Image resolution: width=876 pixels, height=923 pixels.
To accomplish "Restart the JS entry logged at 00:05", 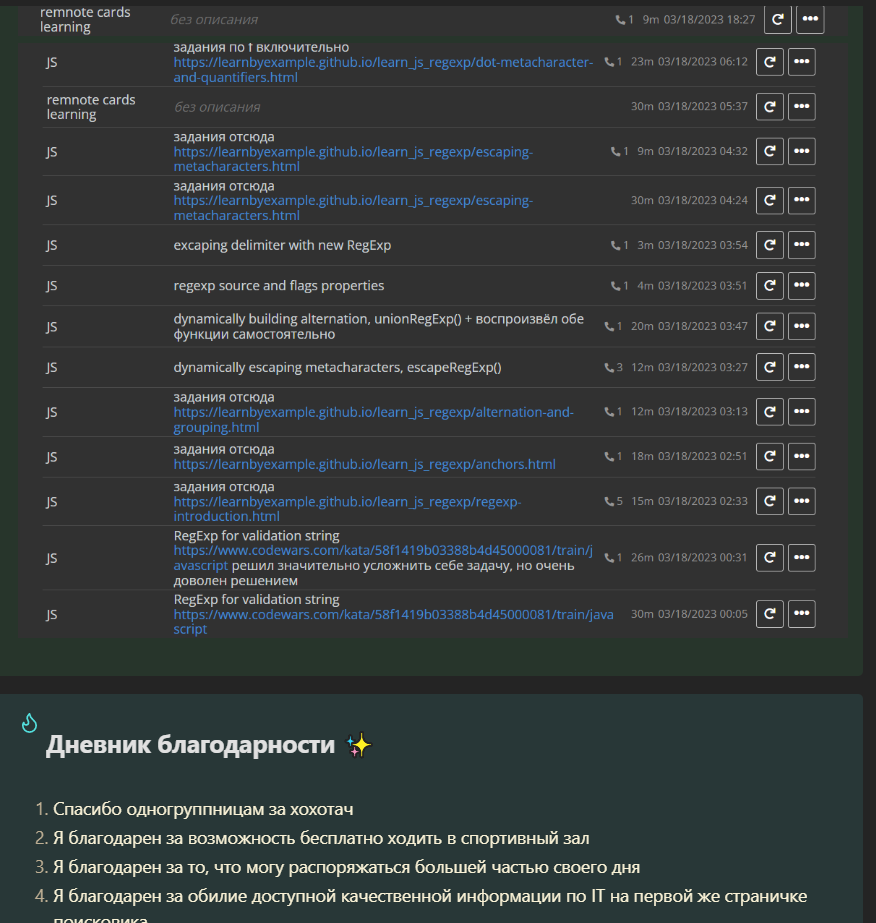I will click(x=769, y=614).
